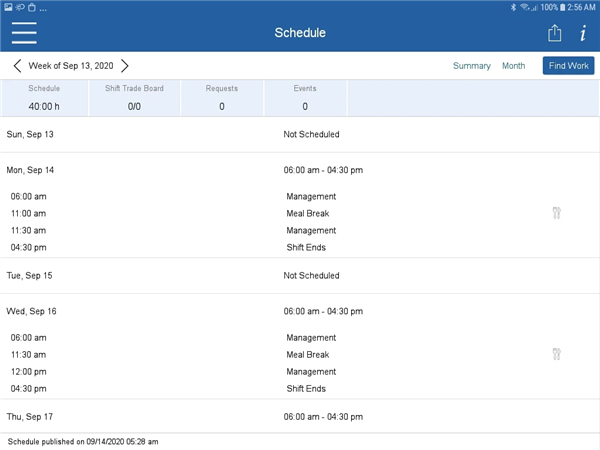600x450 pixels.
Task: Tap the Schedule published timestamp footer
Action: pyautogui.click(x=83, y=442)
